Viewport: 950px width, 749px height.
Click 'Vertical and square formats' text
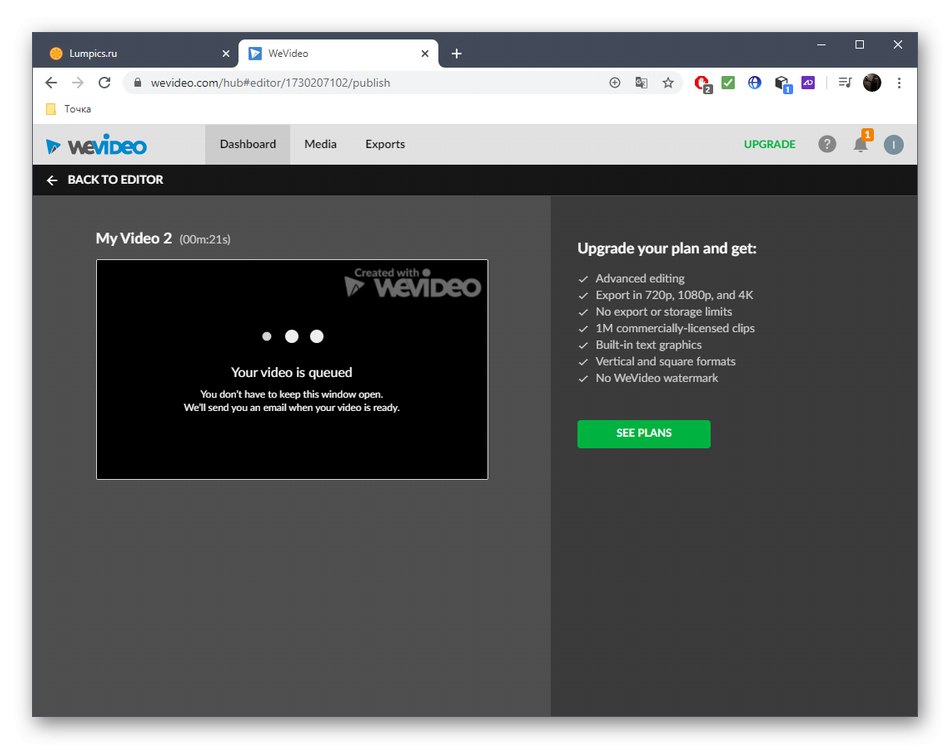665,361
